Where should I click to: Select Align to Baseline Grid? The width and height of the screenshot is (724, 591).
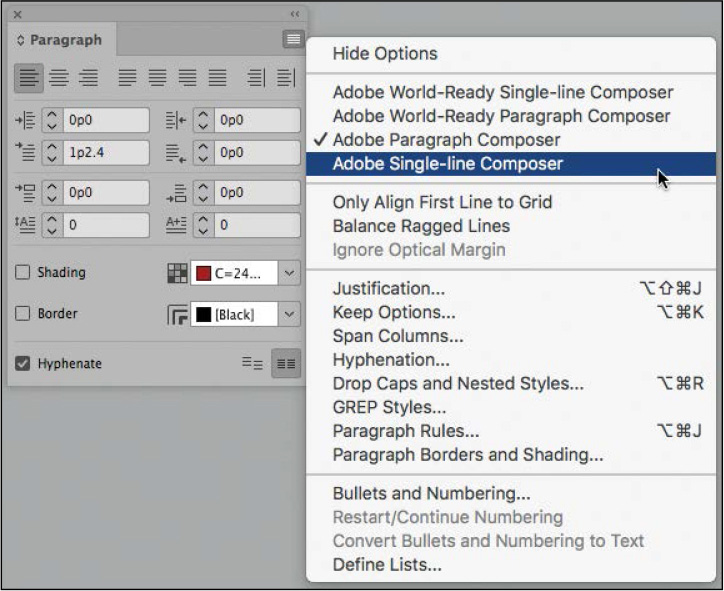tap(286, 363)
